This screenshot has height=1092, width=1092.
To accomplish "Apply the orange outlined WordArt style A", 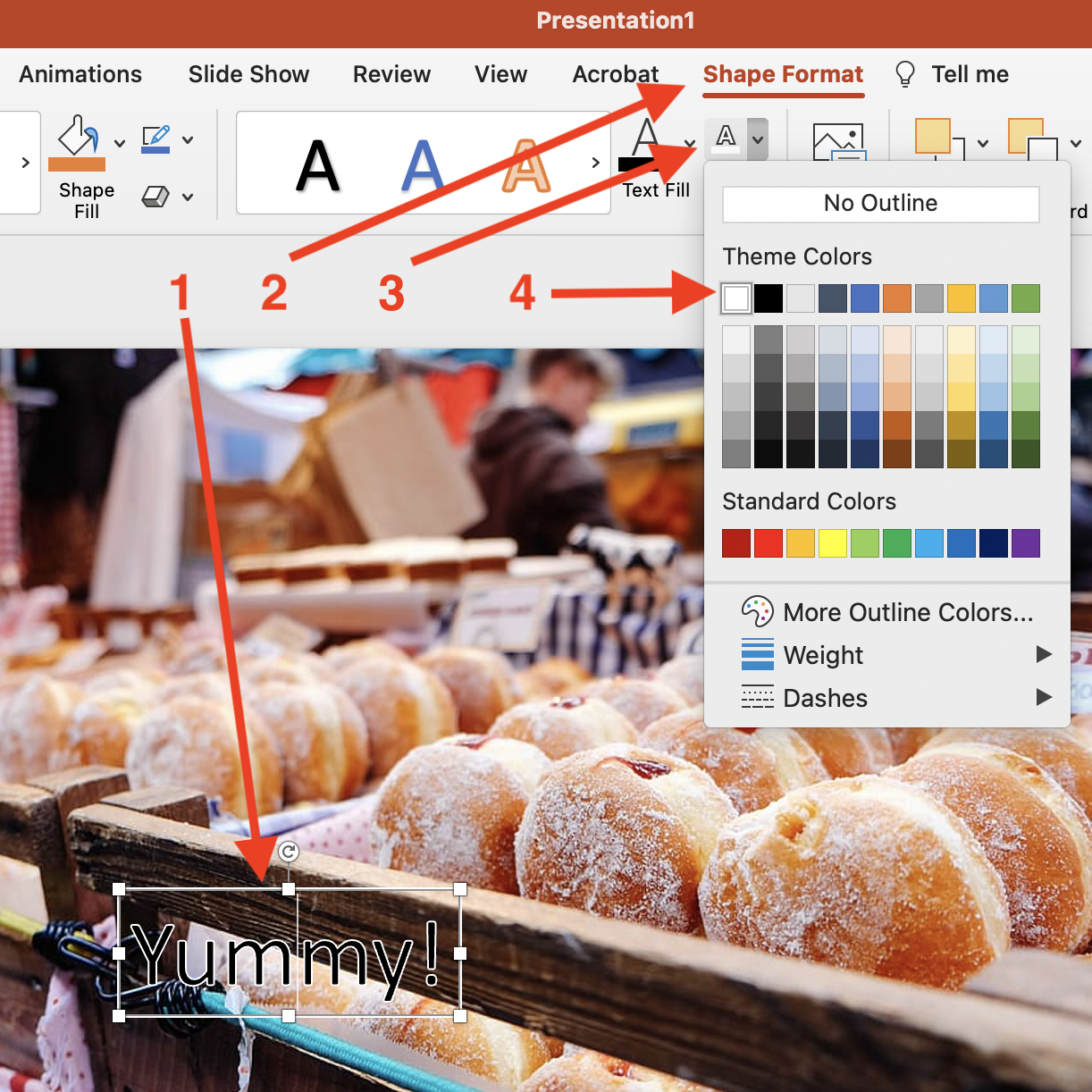I will [525, 166].
